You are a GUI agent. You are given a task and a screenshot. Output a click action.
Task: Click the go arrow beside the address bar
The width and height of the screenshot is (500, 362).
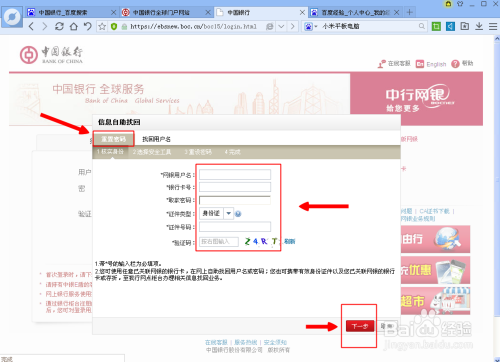click(293, 26)
